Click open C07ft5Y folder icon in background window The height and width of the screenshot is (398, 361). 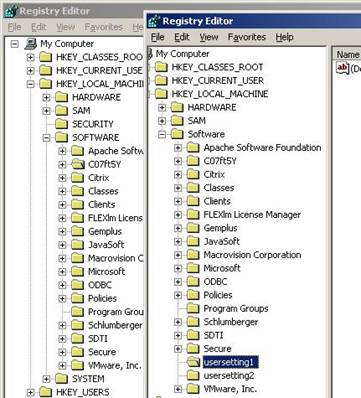pos(77,164)
